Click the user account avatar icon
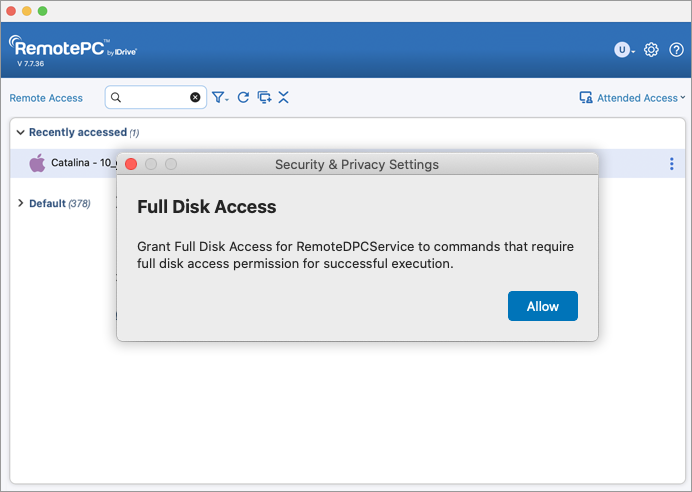692x492 pixels. pyautogui.click(x=623, y=49)
